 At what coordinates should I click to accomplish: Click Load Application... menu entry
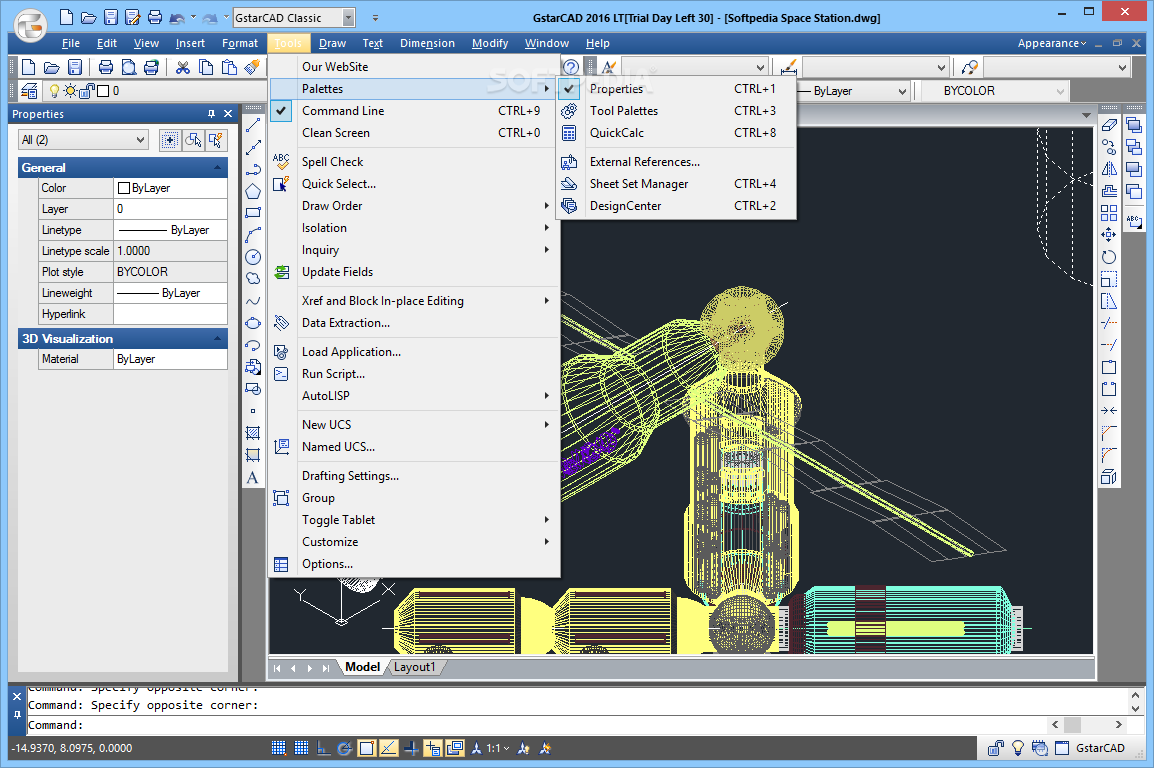[414, 352]
